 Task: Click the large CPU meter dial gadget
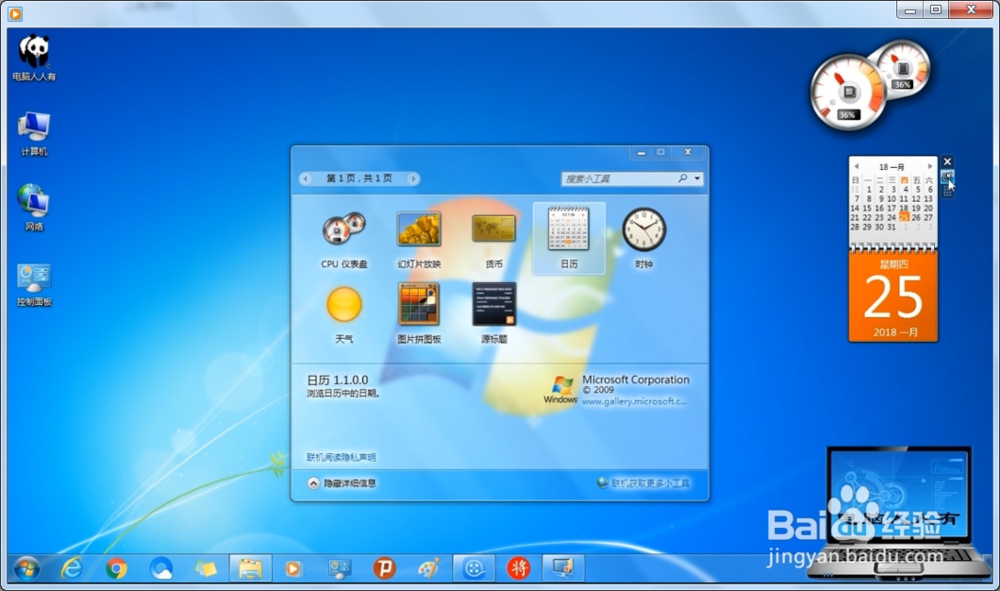click(848, 93)
